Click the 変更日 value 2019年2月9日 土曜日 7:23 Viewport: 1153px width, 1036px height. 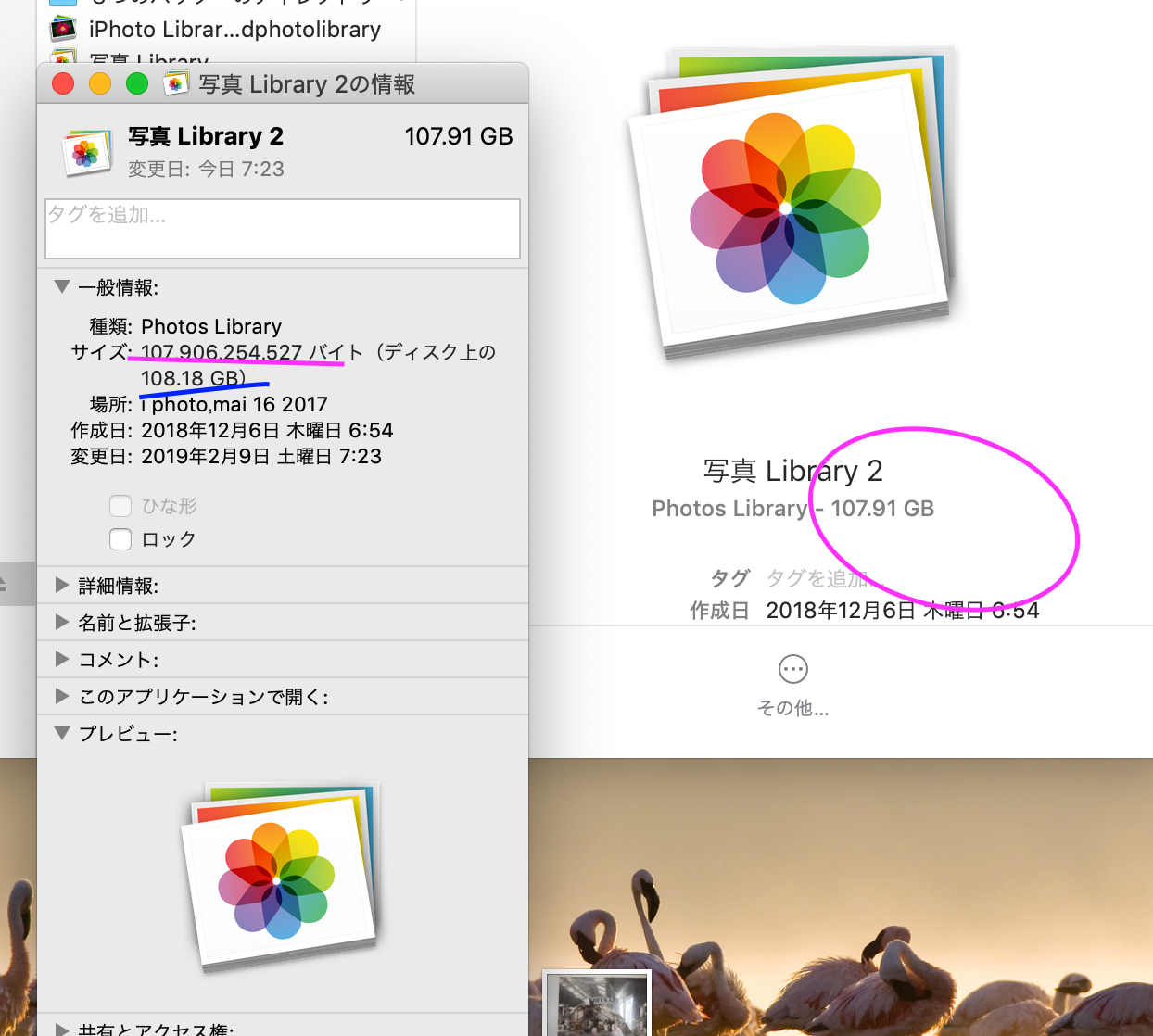[x=261, y=456]
